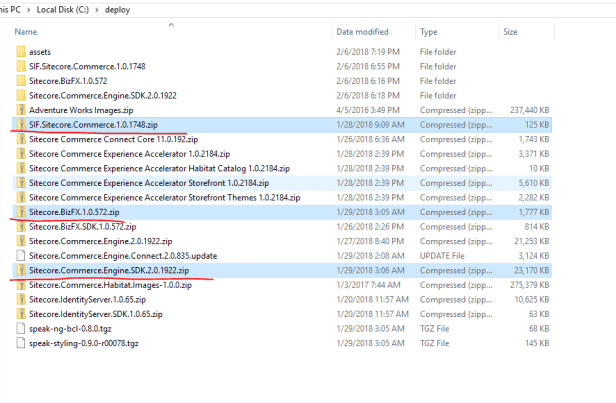This screenshot has width=616, height=403.
Task: Select Adventure Works Images.zip file name
Action: [x=81, y=110]
